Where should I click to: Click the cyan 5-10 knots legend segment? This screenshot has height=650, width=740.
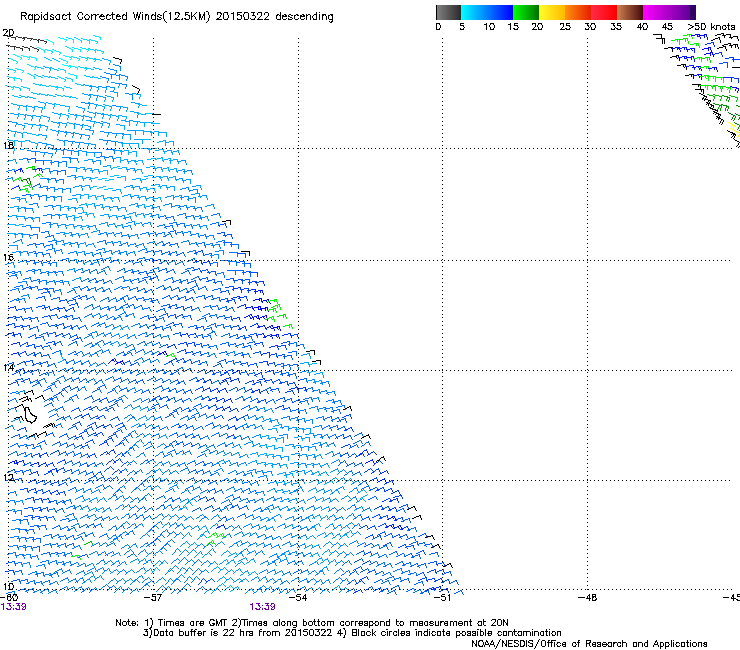474,12
